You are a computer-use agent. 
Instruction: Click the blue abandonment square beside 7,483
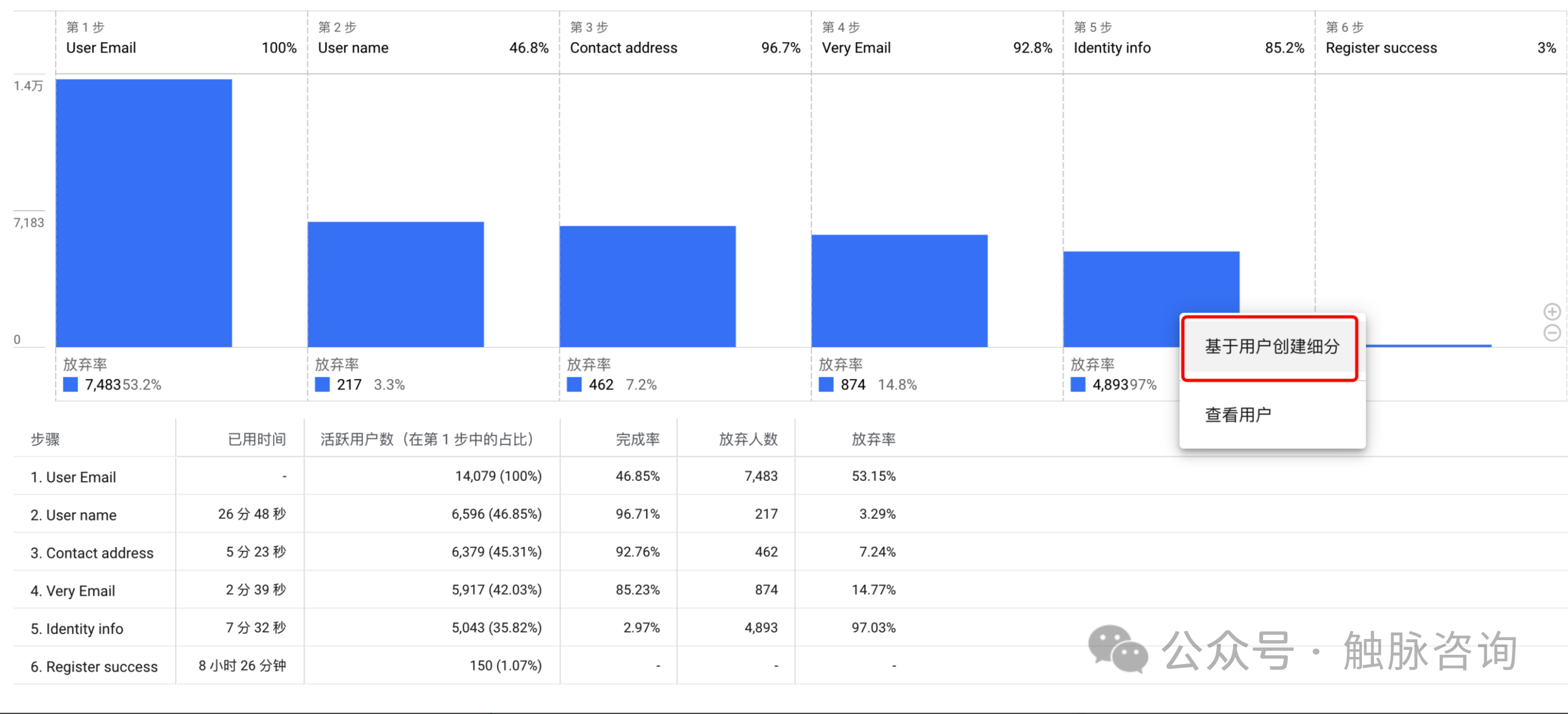[x=71, y=384]
